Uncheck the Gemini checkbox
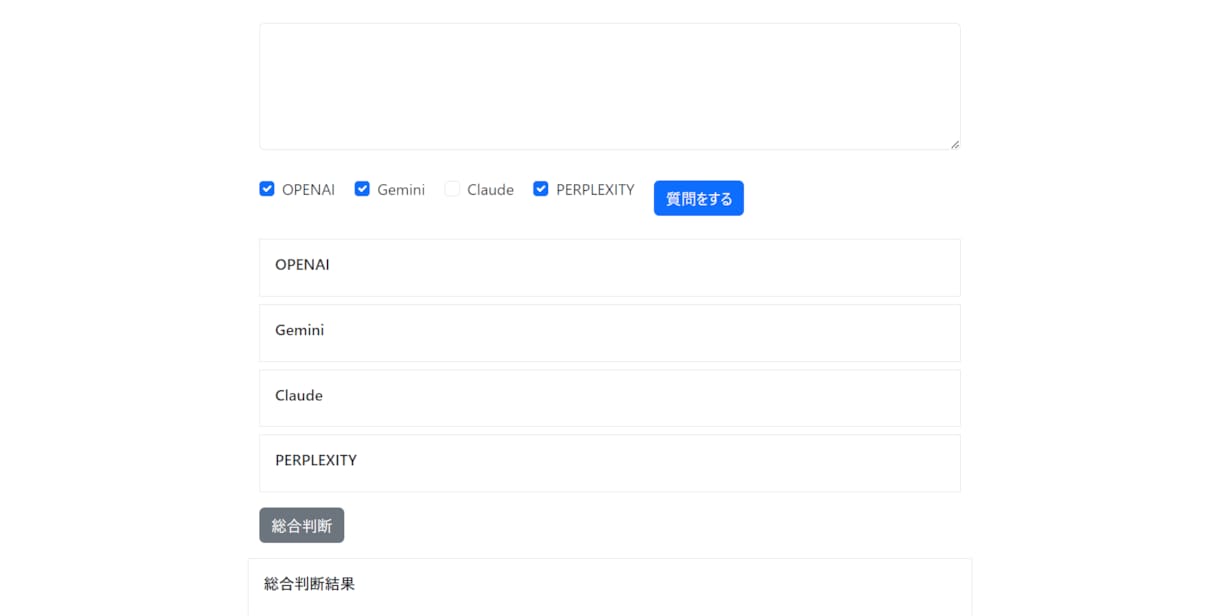 (x=362, y=189)
